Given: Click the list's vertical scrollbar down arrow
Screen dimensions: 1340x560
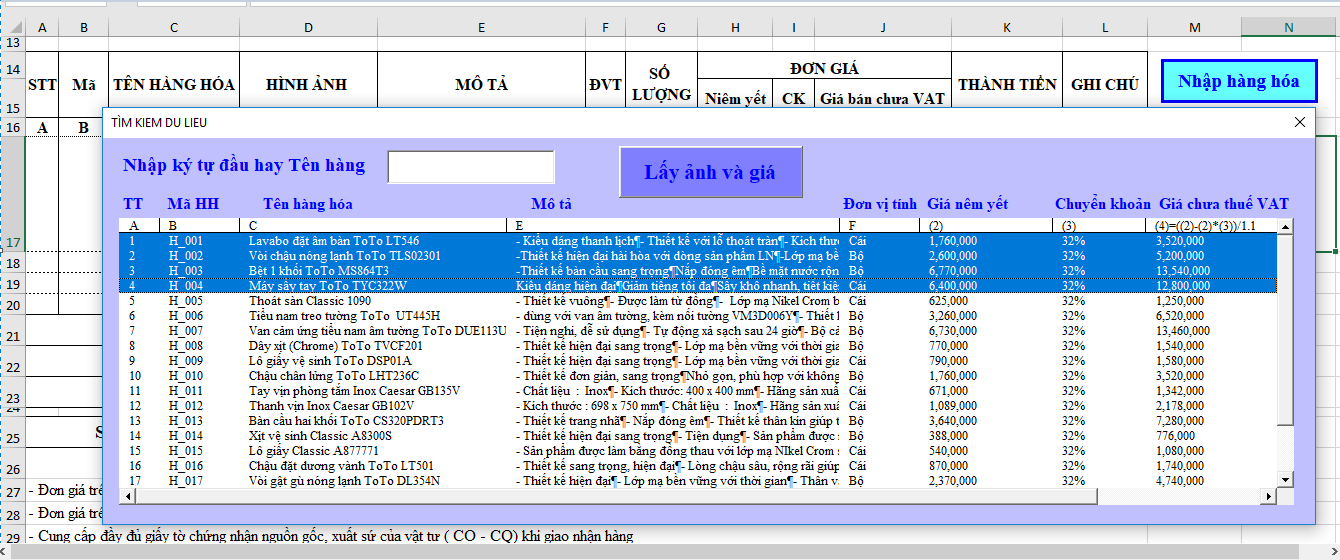Looking at the screenshot, I should coord(1285,481).
